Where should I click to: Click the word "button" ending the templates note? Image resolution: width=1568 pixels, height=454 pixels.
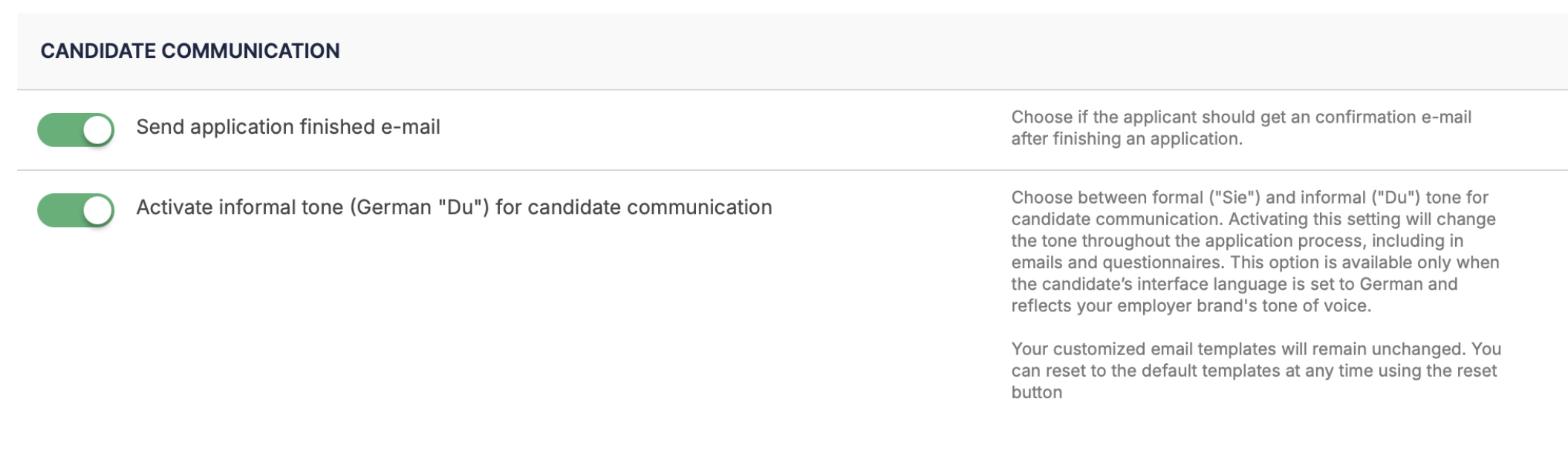coord(1036,392)
